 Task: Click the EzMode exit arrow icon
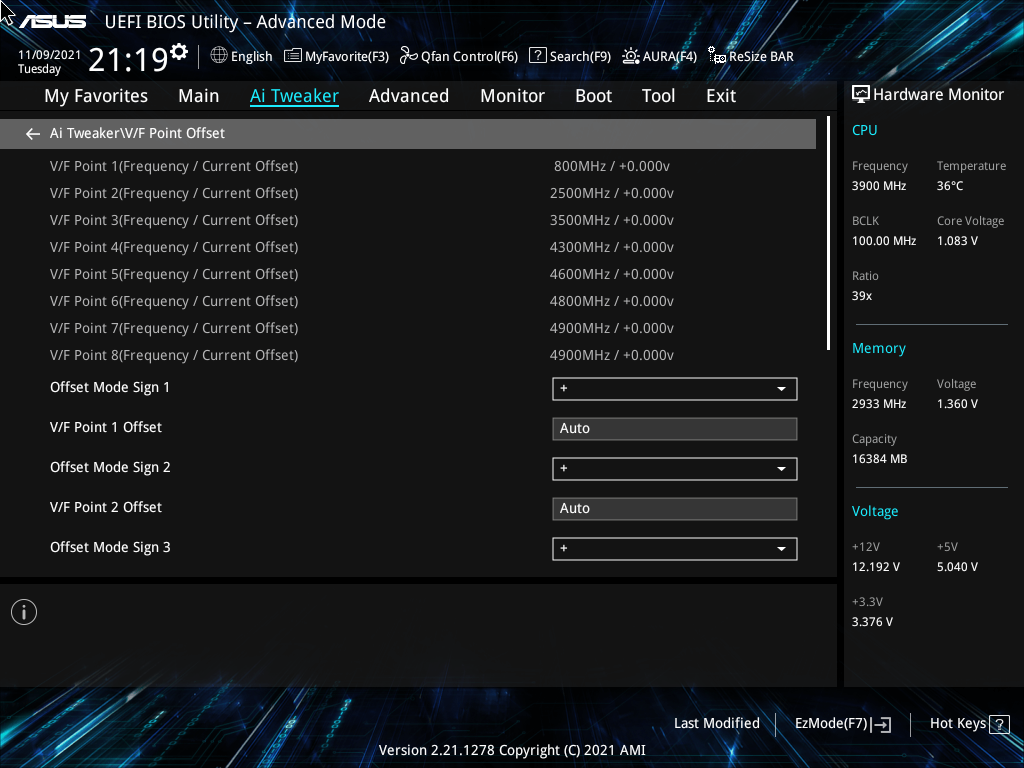(882, 724)
